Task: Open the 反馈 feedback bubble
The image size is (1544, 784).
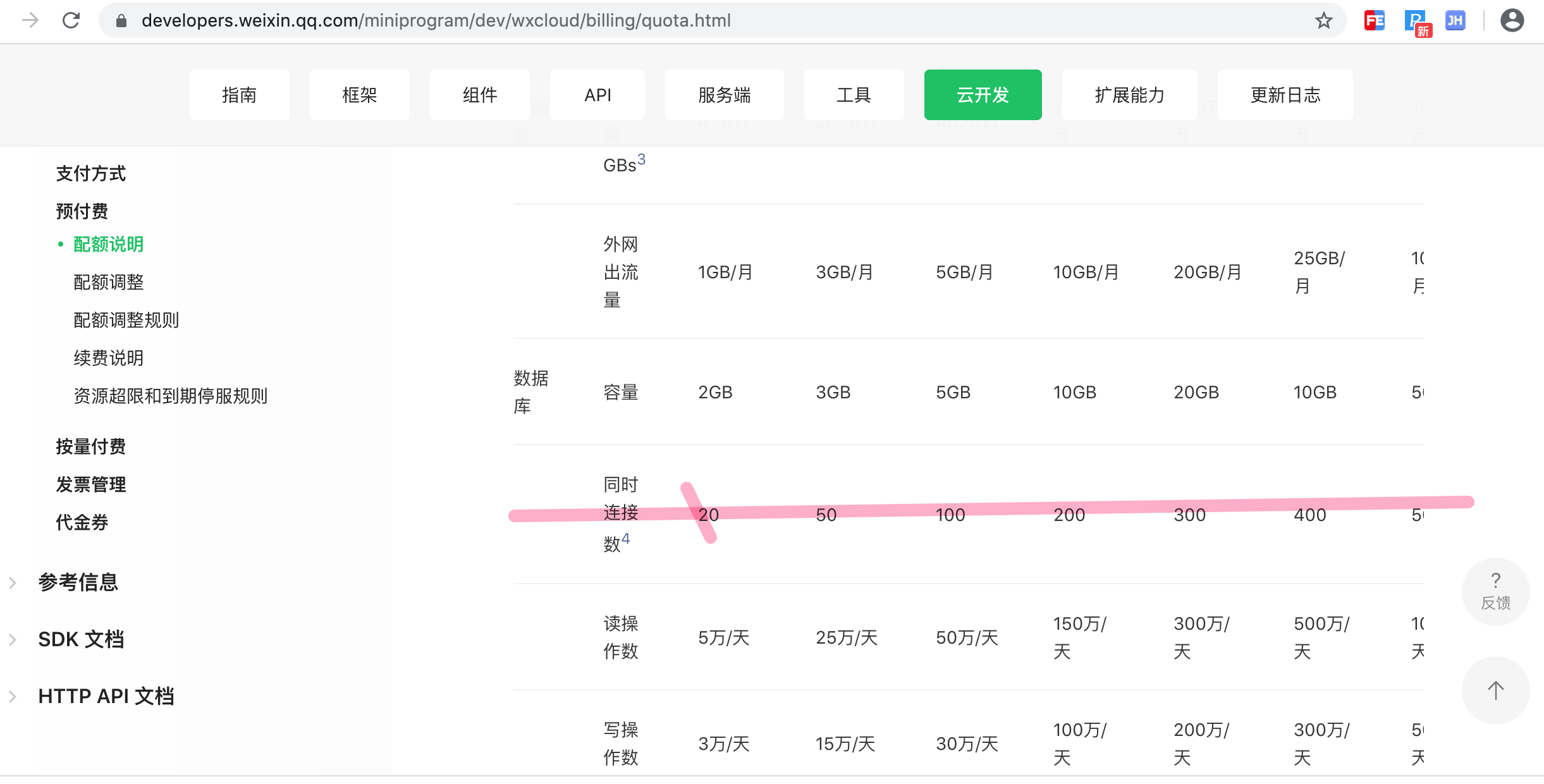Action: 1495,591
